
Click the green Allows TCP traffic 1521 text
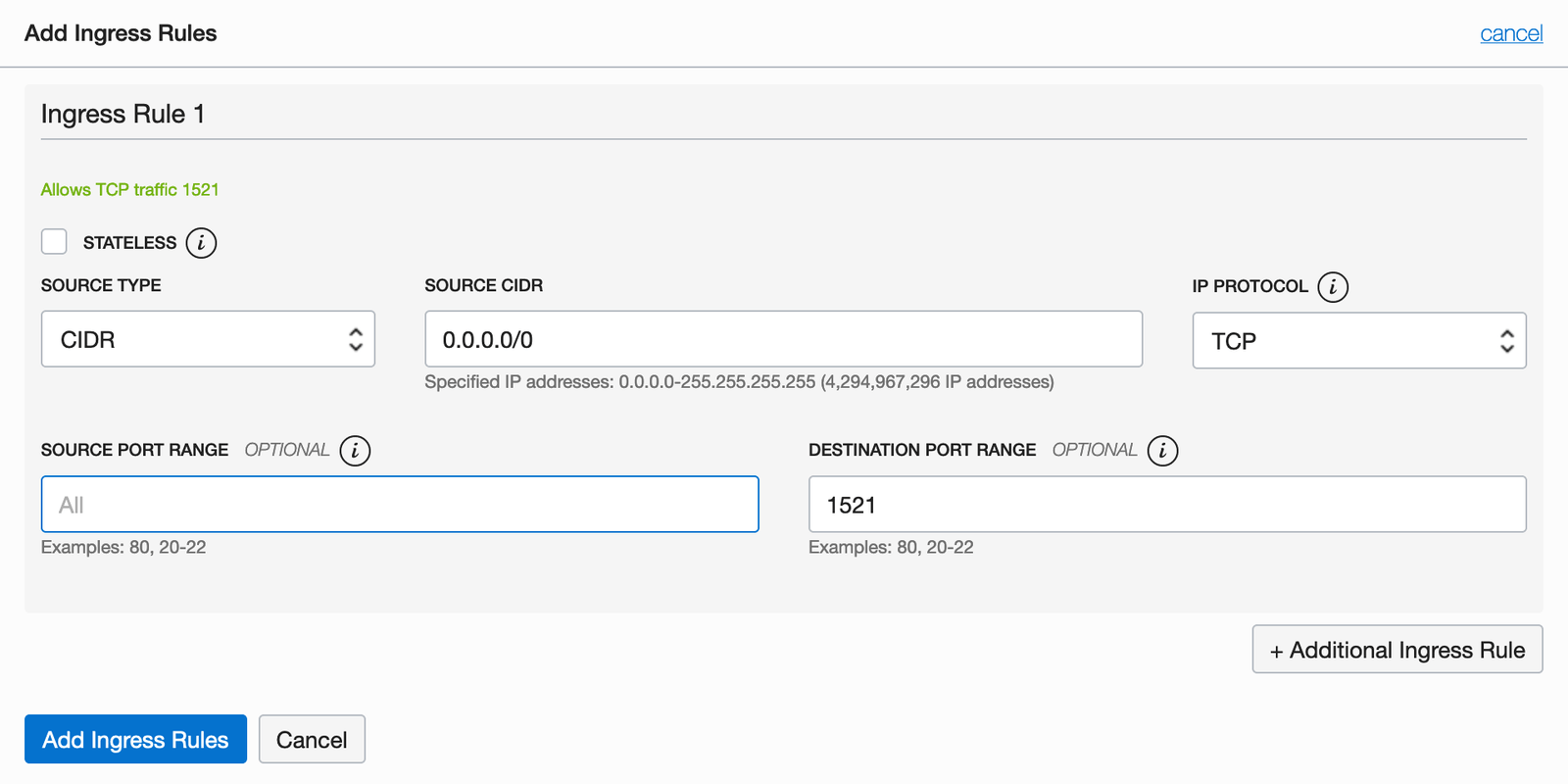(130, 190)
